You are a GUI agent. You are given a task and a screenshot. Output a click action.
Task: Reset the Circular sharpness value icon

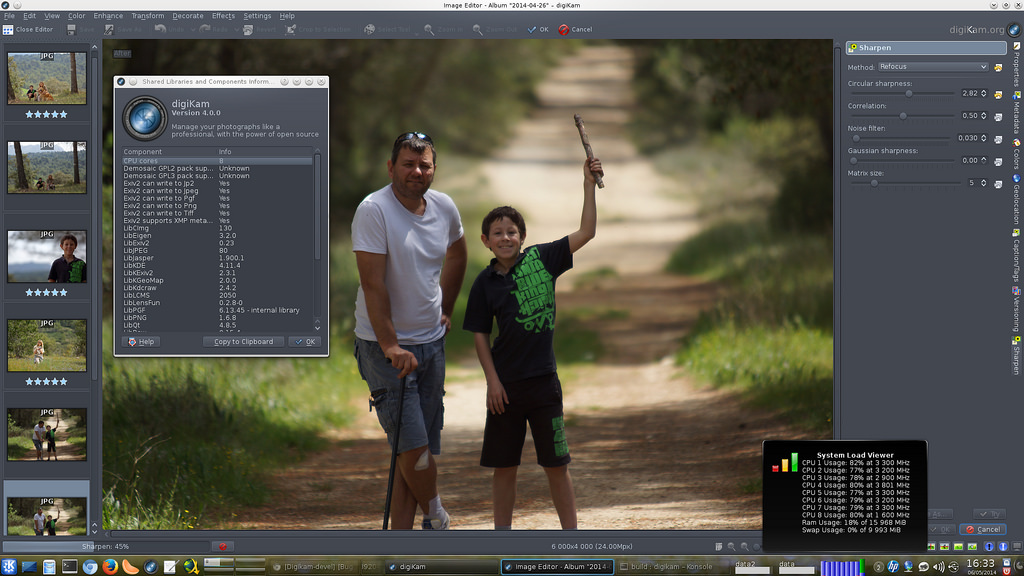pyautogui.click(x=998, y=94)
